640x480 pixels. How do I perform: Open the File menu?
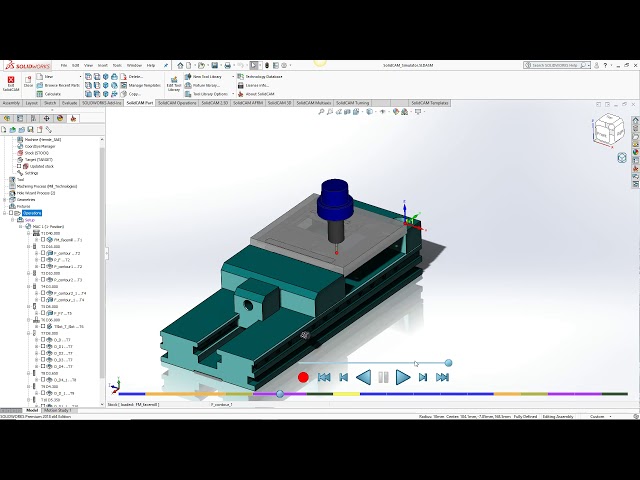point(64,65)
